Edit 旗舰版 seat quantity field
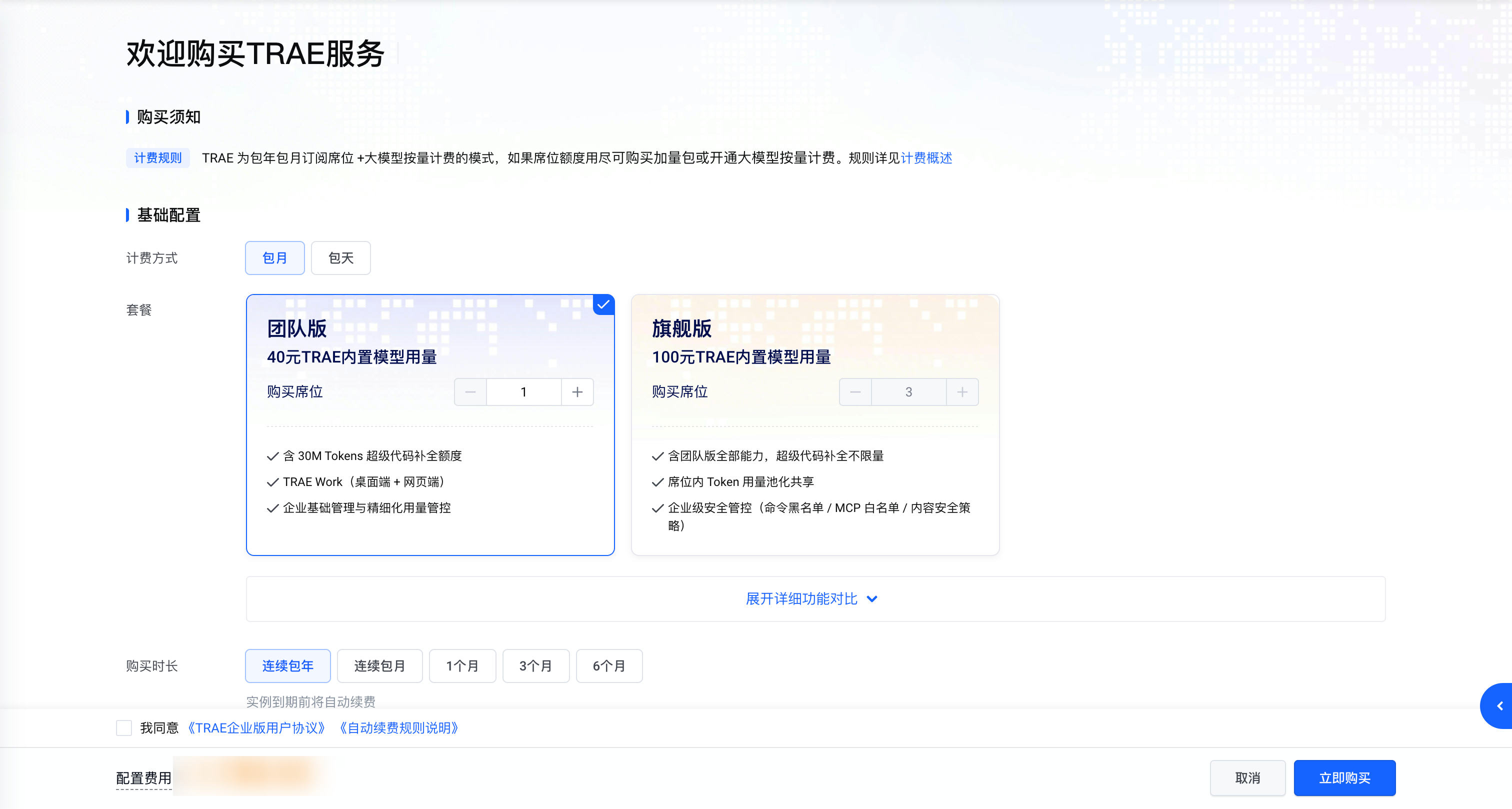This screenshot has height=809, width=1512. tap(908, 392)
